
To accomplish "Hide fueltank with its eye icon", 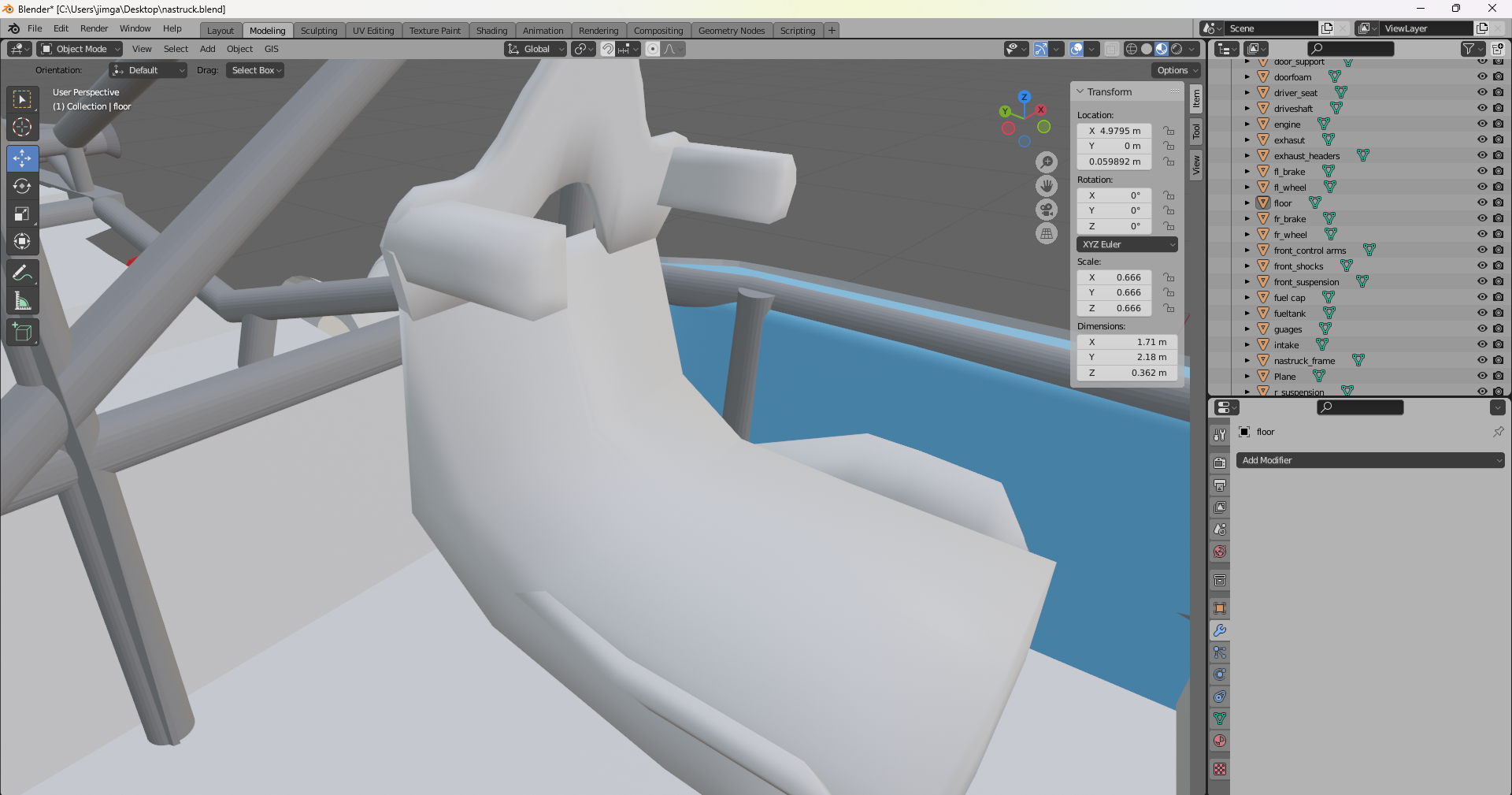I will pyautogui.click(x=1482, y=313).
